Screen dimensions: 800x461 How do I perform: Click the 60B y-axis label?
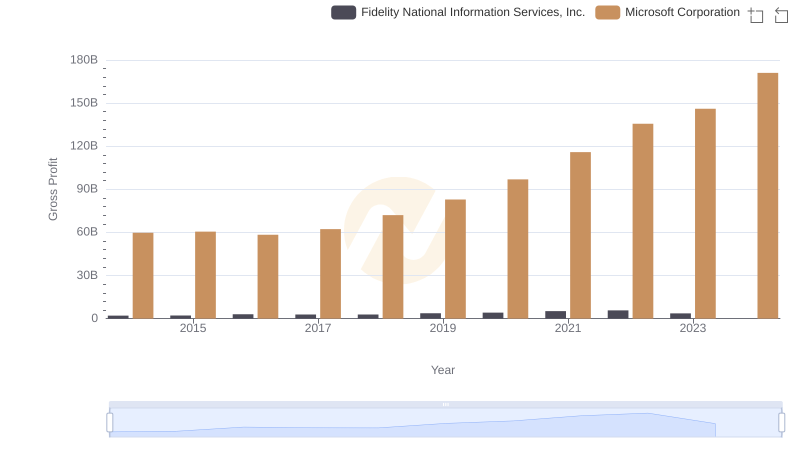(87, 232)
